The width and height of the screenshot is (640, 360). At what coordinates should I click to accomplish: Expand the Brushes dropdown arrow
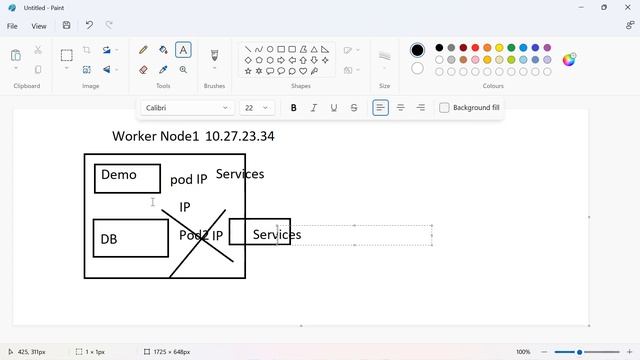(214, 69)
